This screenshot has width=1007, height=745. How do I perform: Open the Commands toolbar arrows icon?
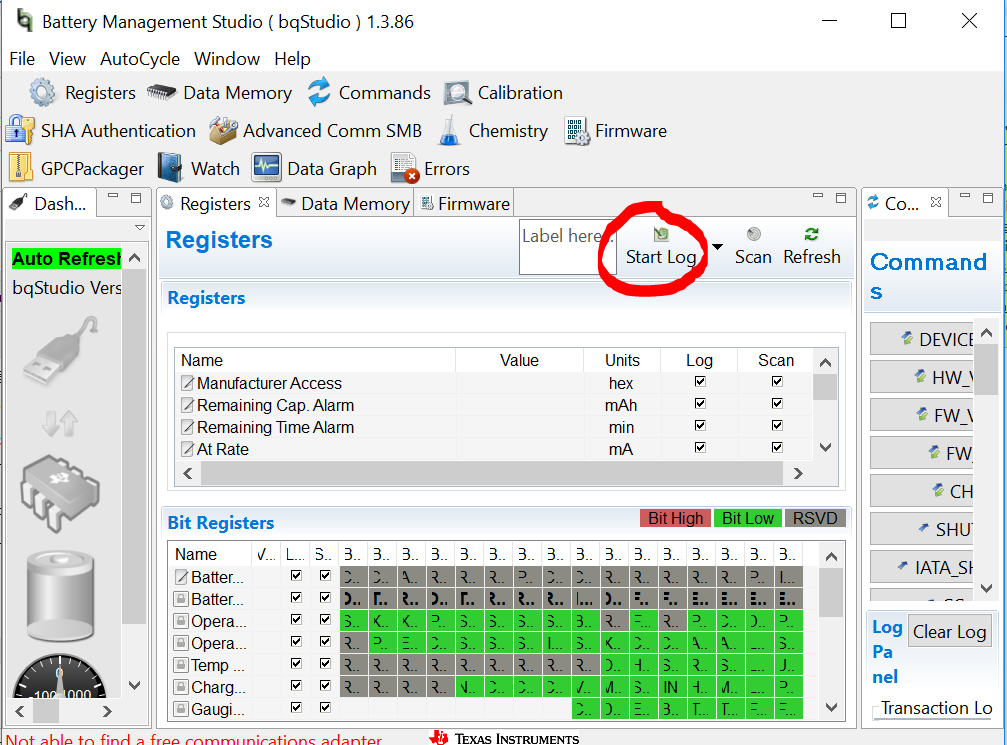(x=319, y=92)
